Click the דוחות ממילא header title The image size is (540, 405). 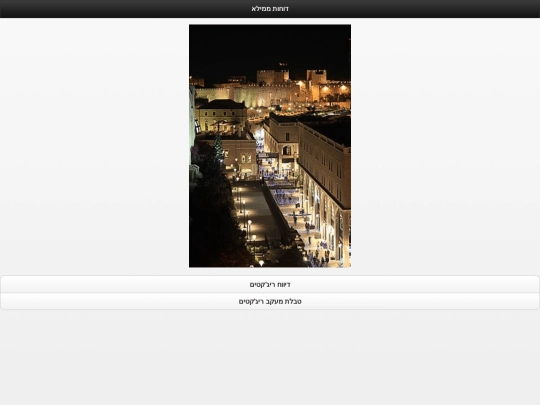pos(270,9)
